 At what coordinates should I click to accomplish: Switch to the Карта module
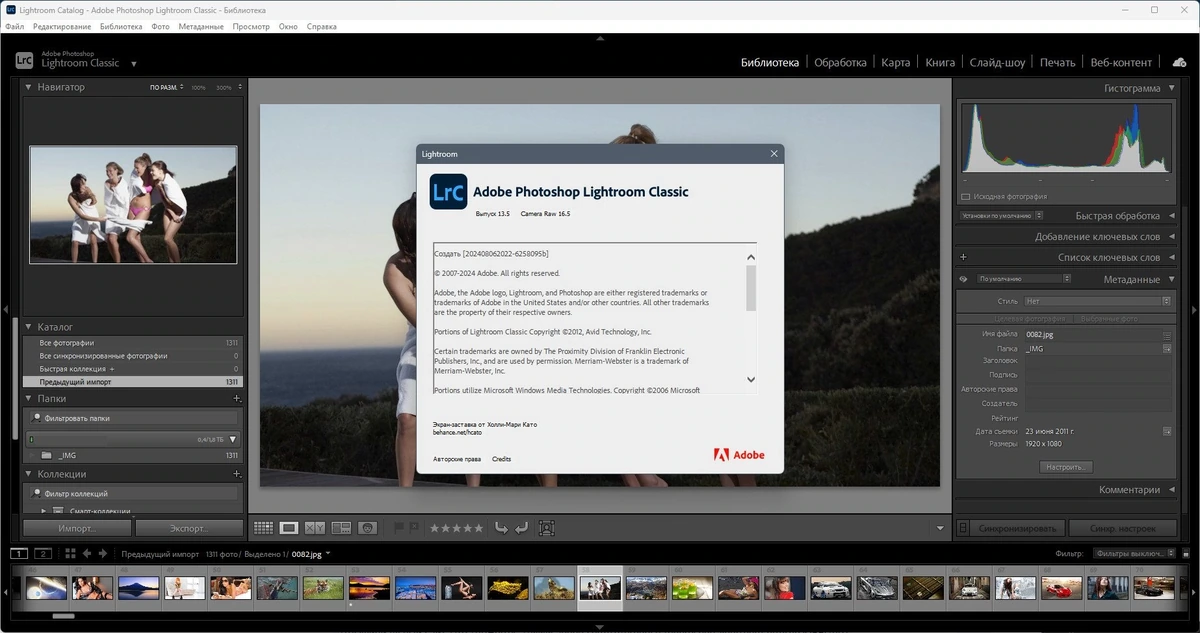(x=896, y=62)
